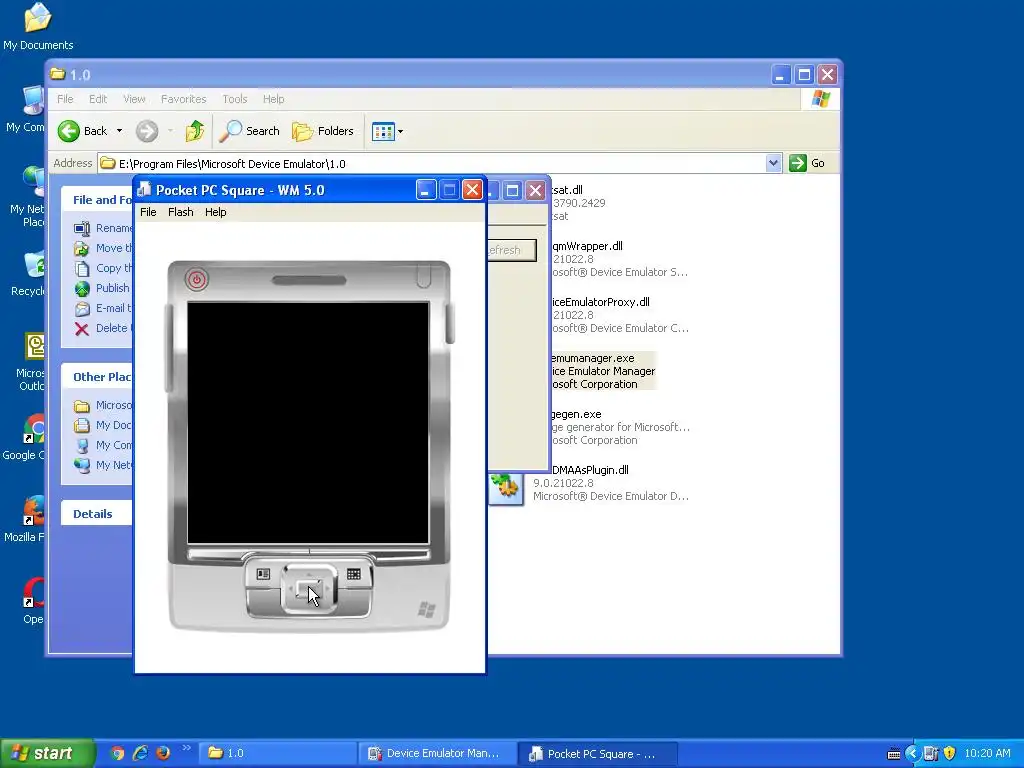Click the Up folder icon in the Explorer toolbar

click(195, 131)
